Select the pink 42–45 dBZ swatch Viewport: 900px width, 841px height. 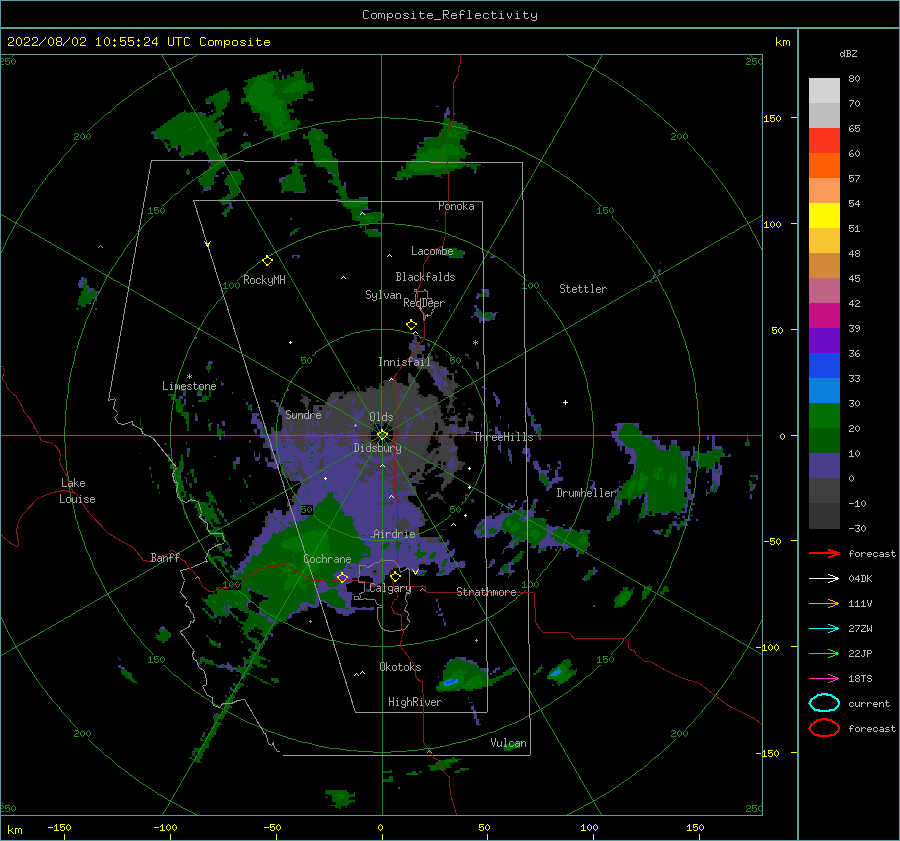[x=824, y=290]
